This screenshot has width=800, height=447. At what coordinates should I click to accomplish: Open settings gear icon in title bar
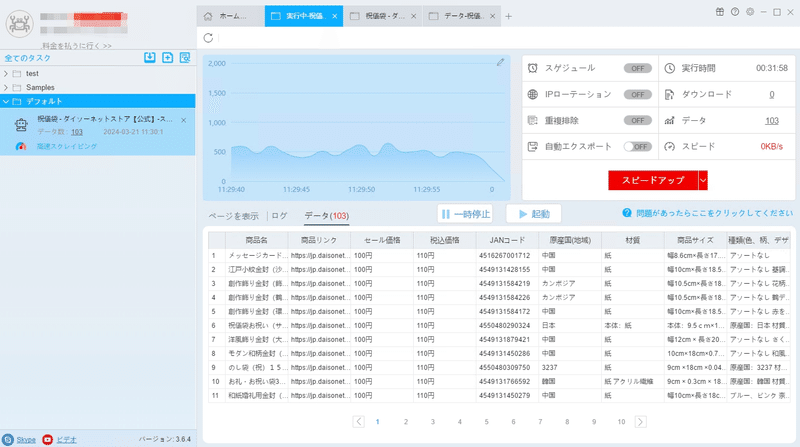[x=750, y=12]
